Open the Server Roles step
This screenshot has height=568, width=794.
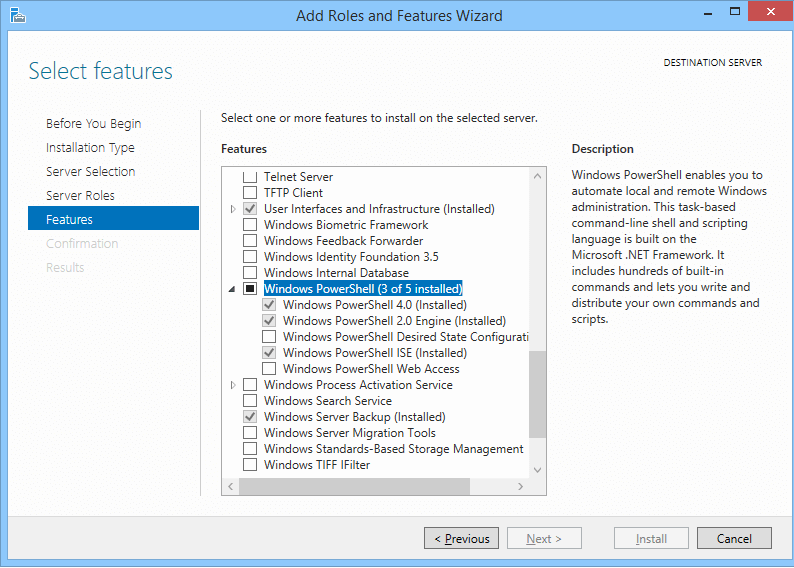point(81,195)
